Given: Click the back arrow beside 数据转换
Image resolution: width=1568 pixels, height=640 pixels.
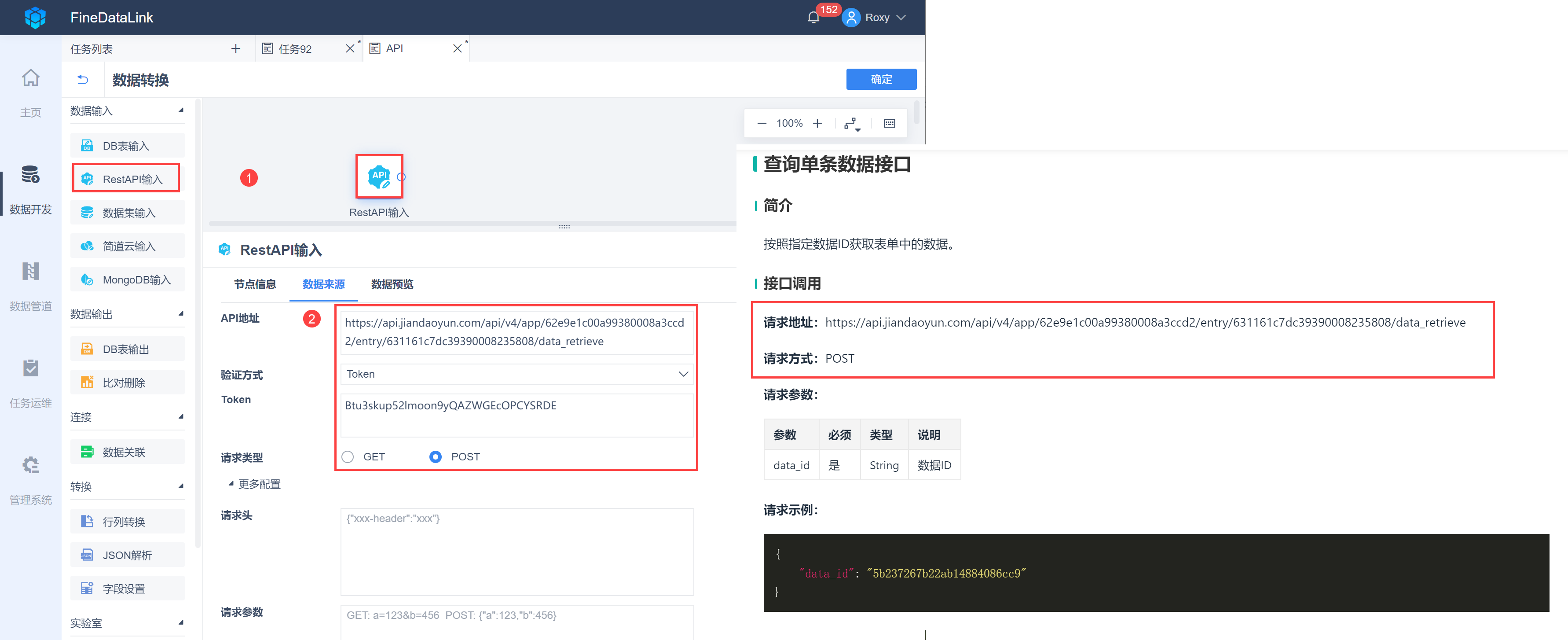Looking at the screenshot, I should (83, 80).
